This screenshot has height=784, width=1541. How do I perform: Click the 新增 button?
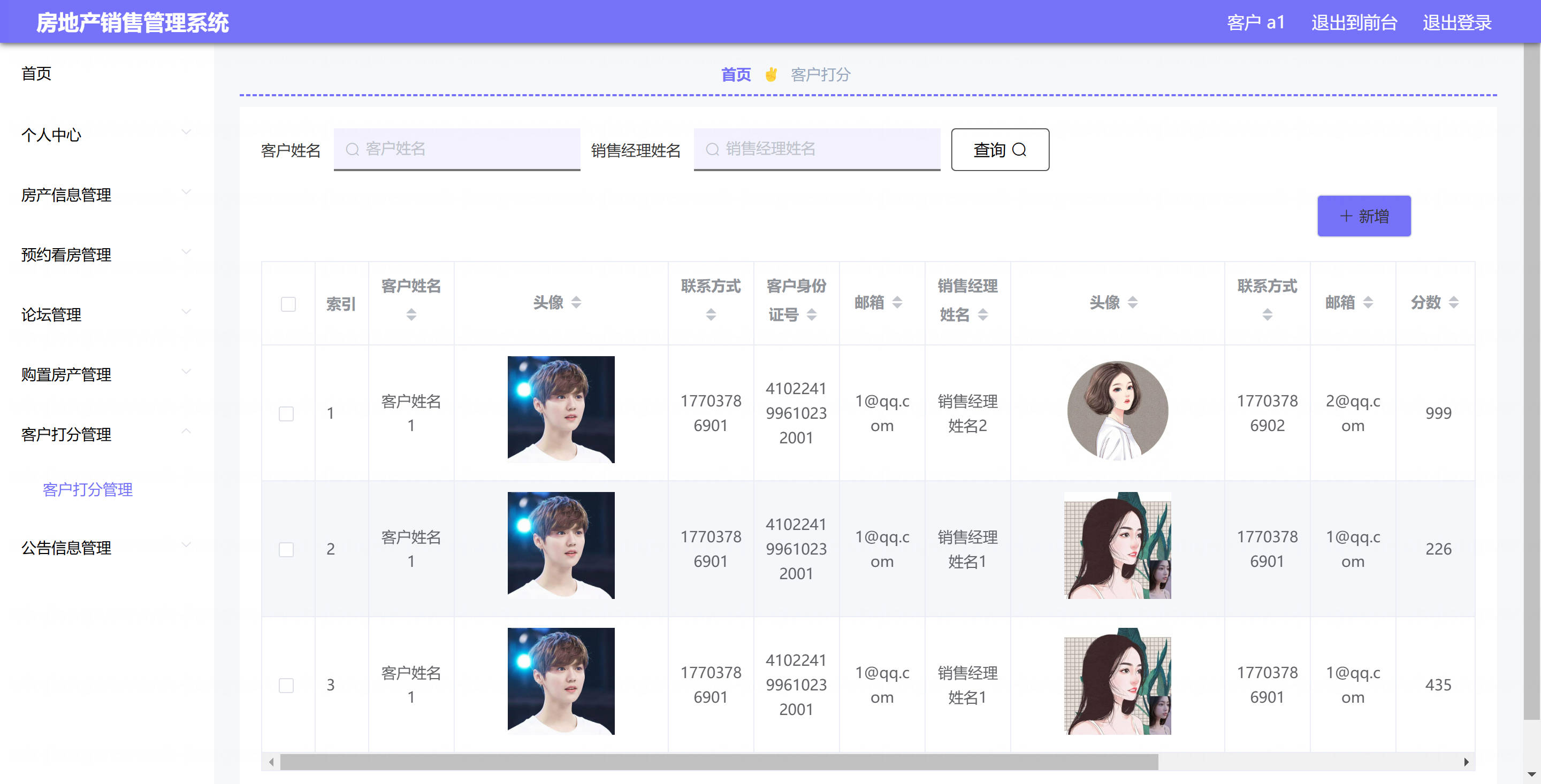coord(1363,216)
